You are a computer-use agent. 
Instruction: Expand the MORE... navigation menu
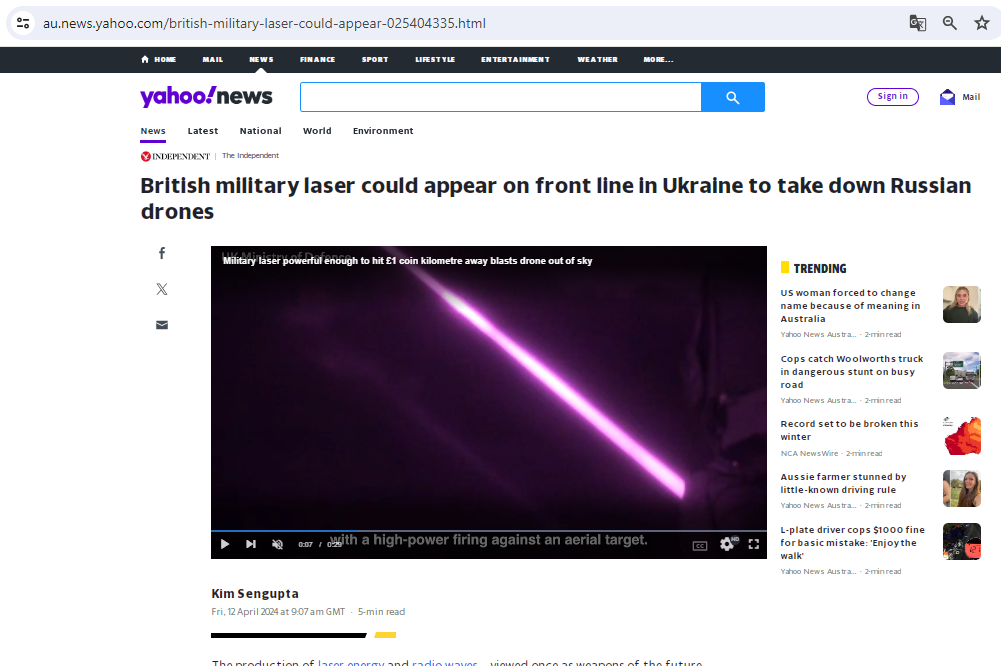pyautogui.click(x=658, y=60)
